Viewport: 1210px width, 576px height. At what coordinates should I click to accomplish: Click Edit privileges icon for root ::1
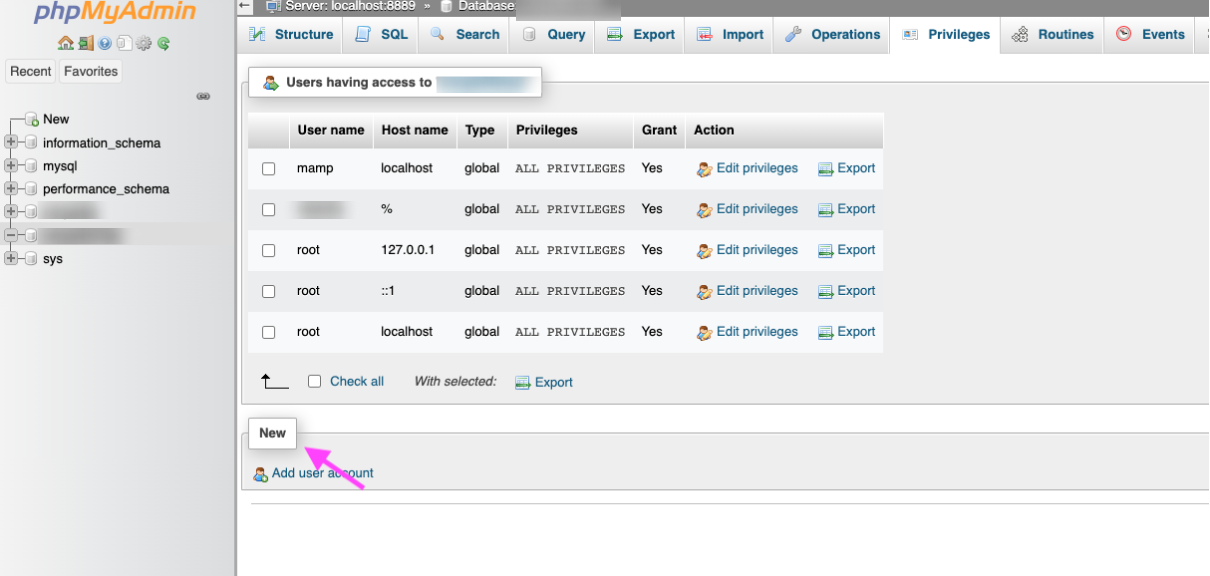pos(704,292)
